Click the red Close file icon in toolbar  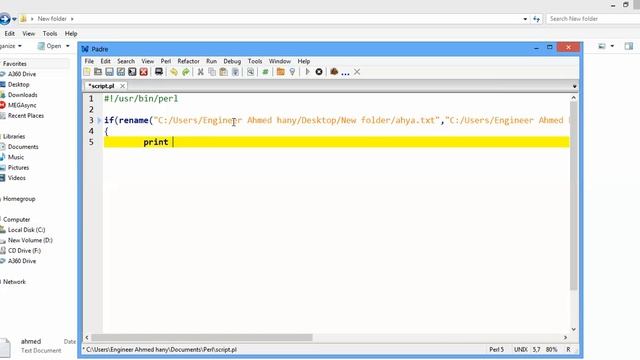pyautogui.click(x=144, y=72)
